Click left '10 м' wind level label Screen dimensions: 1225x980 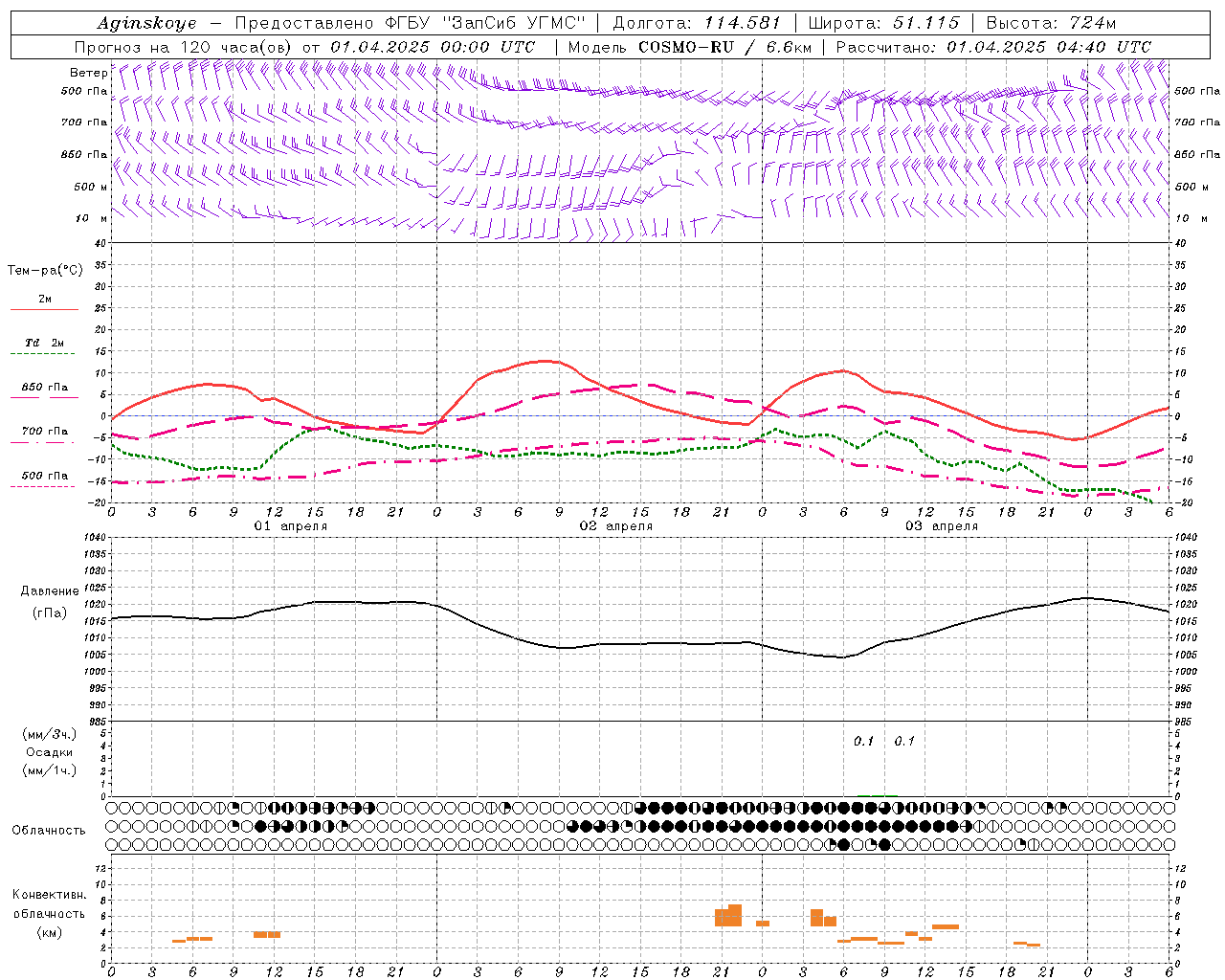(91, 218)
